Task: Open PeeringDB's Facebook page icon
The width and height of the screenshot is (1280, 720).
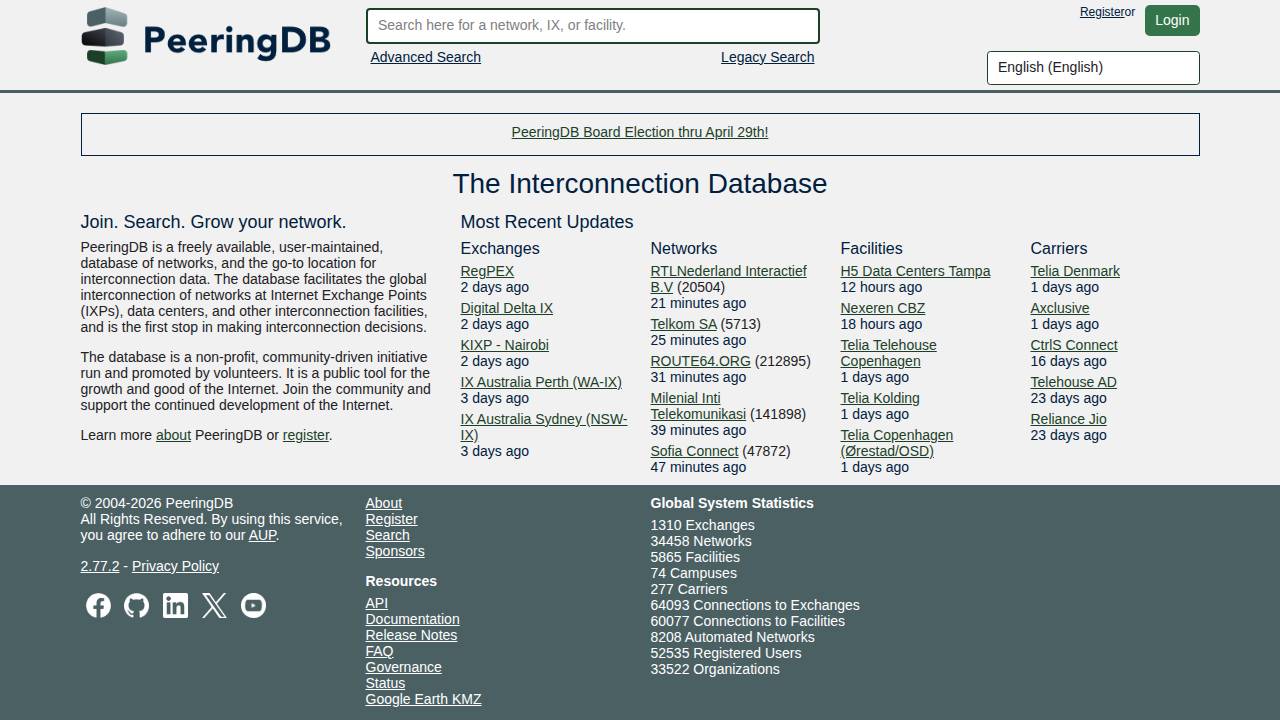Action: coord(98,605)
